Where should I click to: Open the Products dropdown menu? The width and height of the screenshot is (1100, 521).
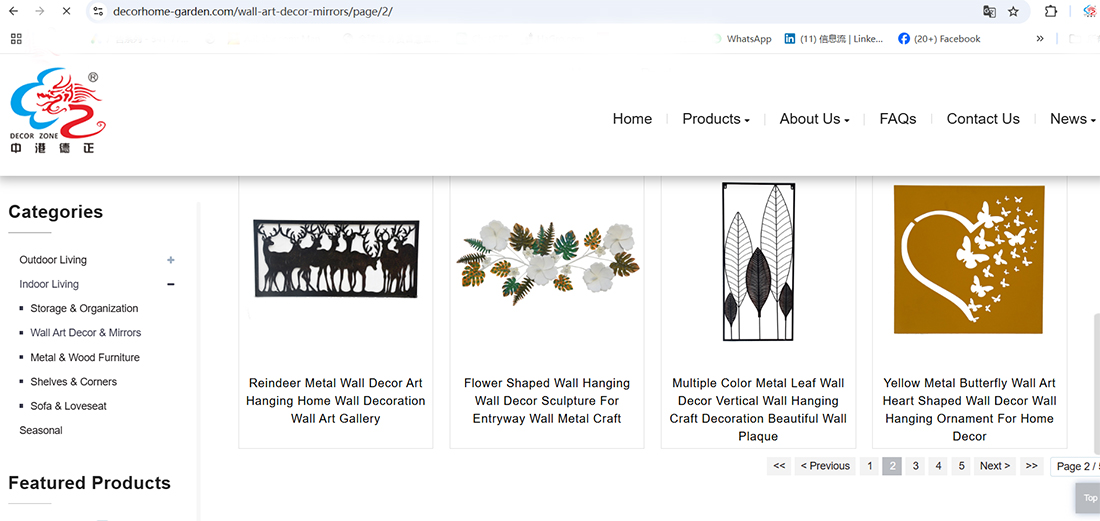715,119
